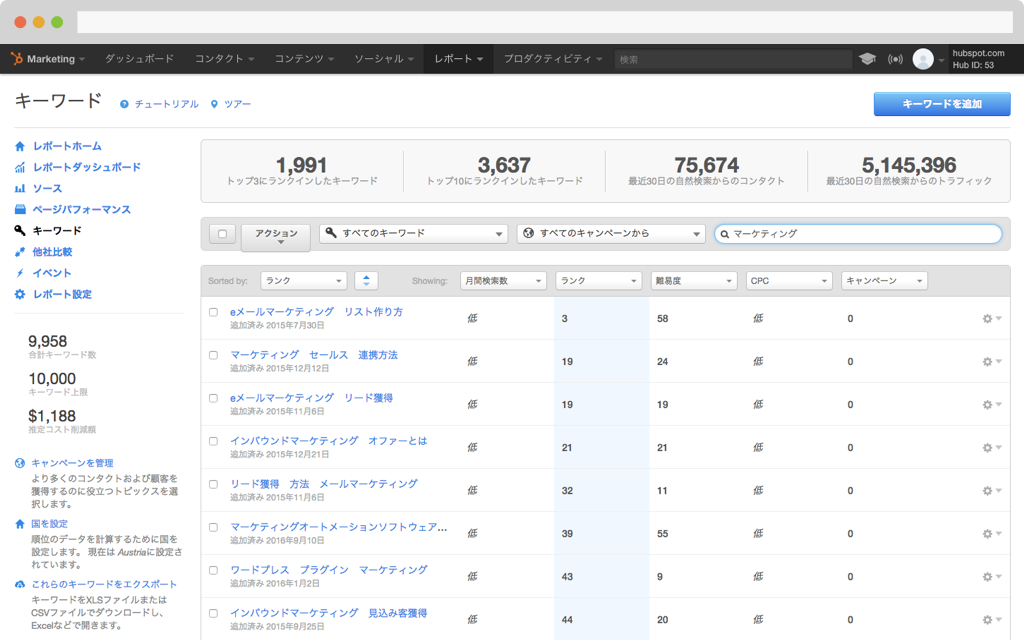Open the user avatar menu
The width and height of the screenshot is (1024, 640).
click(x=923, y=59)
